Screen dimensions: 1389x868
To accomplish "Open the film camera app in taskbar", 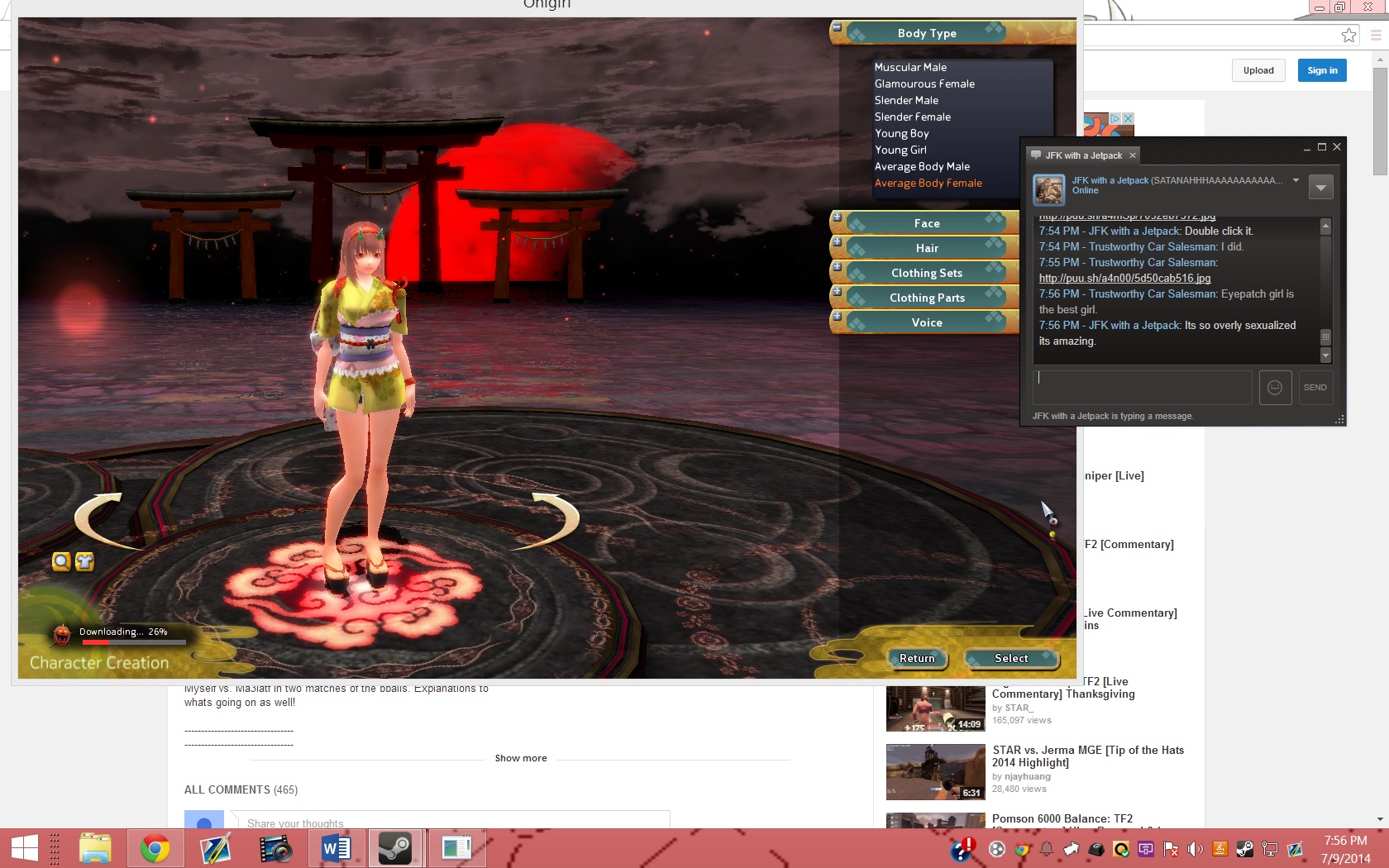I will pos(275,848).
